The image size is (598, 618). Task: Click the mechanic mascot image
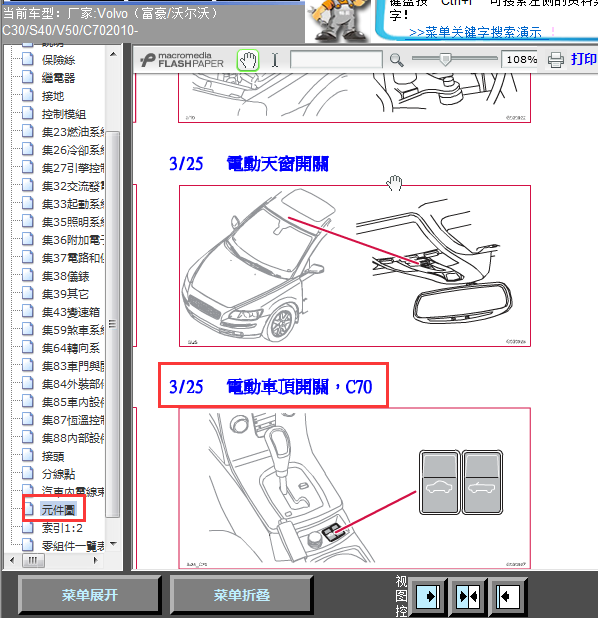click(339, 20)
